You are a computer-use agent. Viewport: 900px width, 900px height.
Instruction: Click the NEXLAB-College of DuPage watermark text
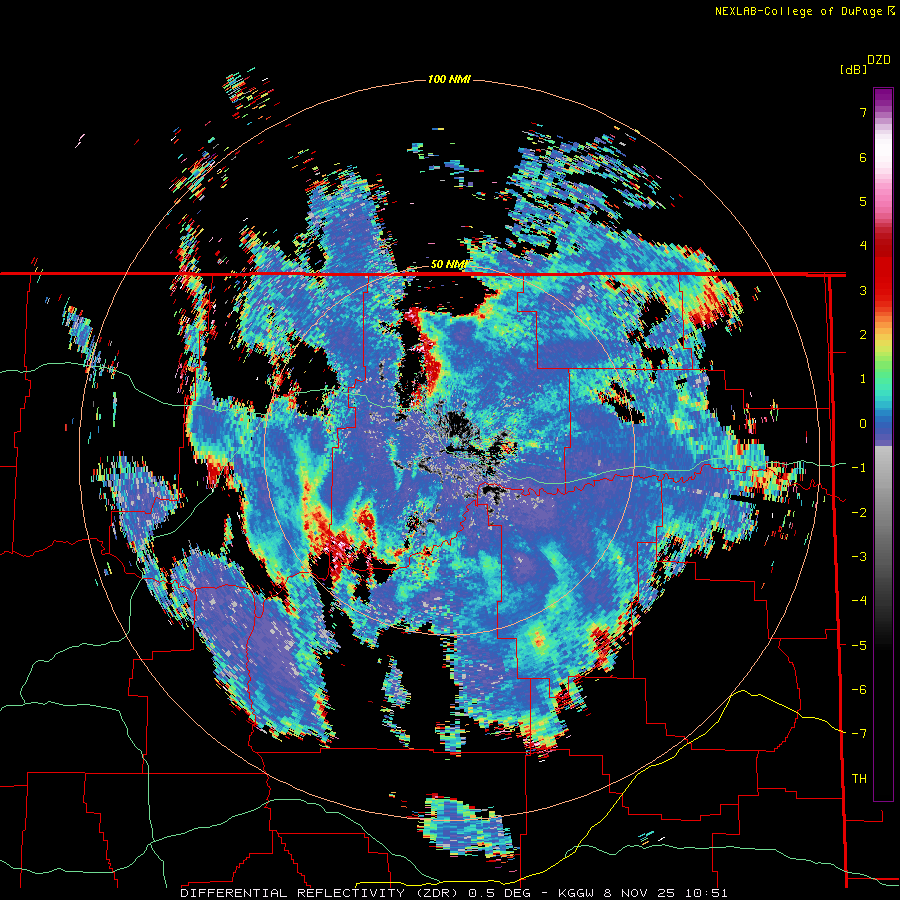click(x=804, y=11)
